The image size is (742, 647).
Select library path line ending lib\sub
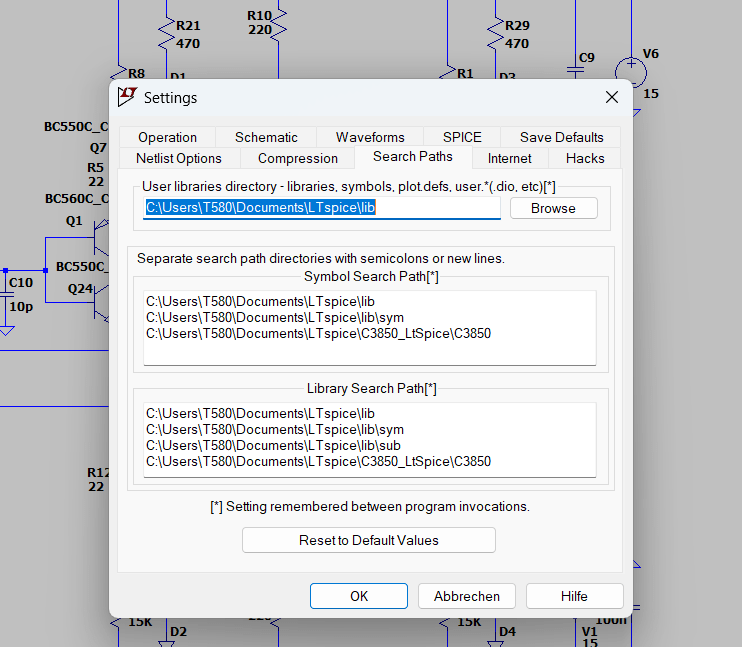(273, 446)
